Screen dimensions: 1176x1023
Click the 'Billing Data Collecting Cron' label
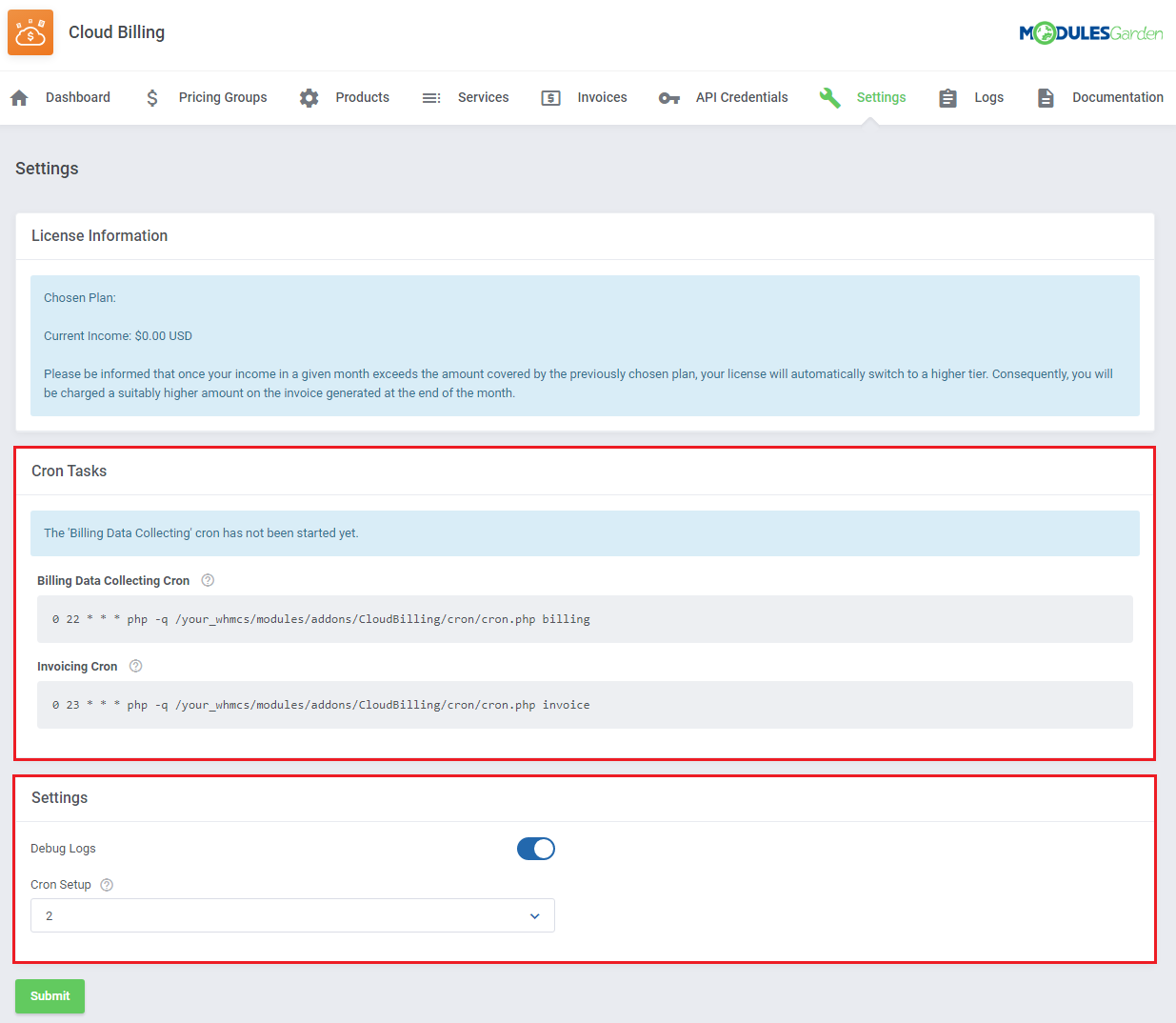(113, 580)
